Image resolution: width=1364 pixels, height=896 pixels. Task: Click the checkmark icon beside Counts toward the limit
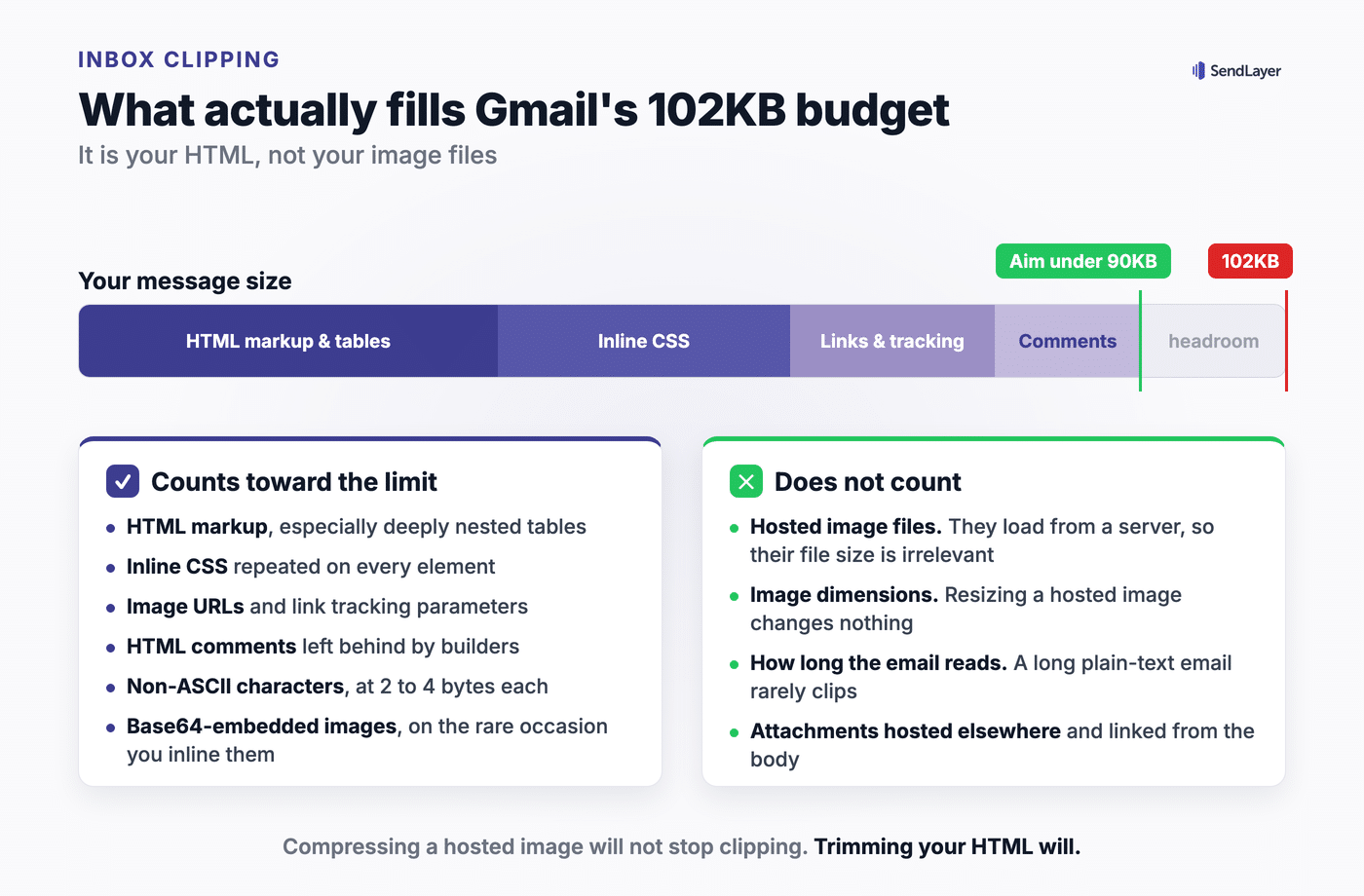coord(123,481)
